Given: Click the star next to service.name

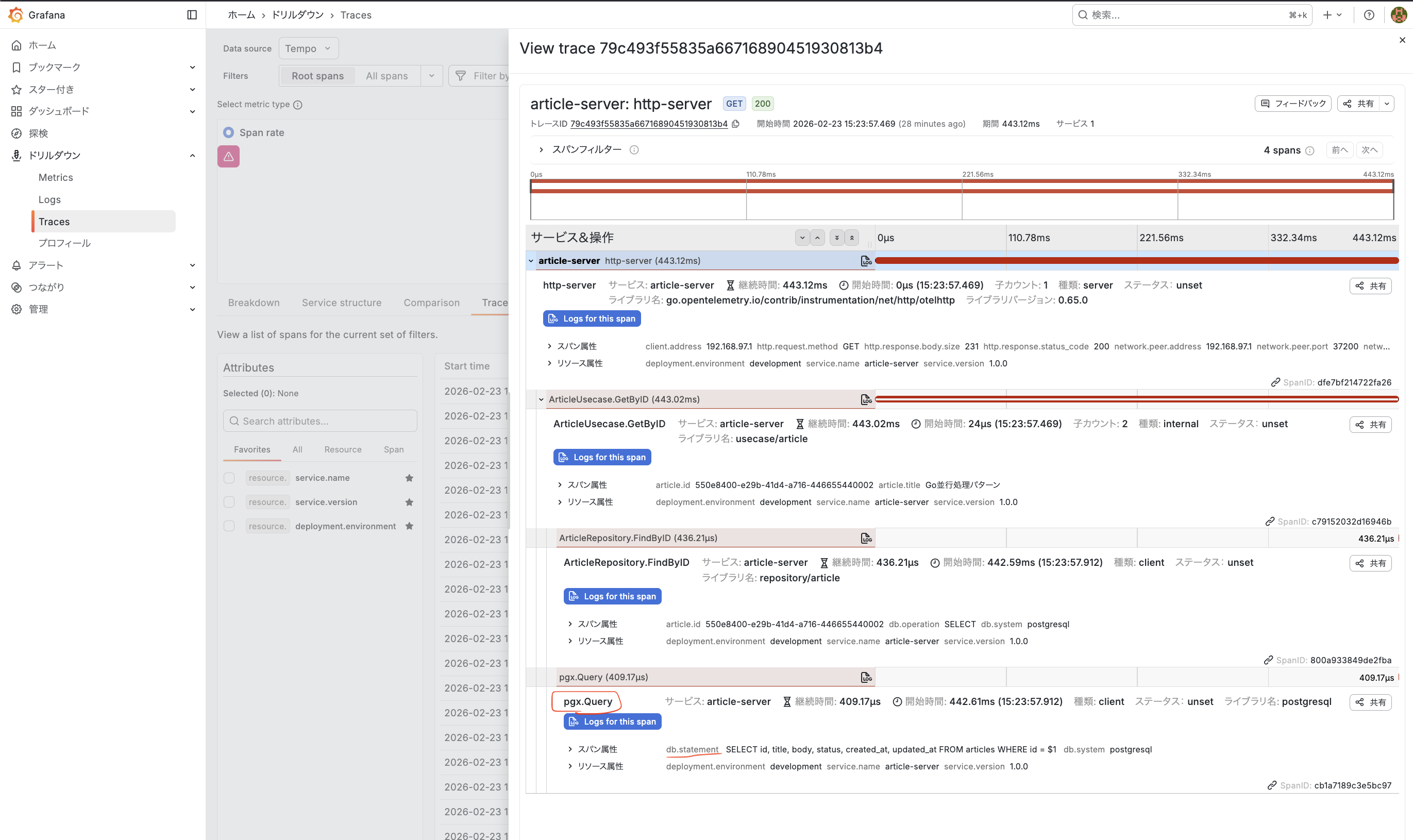Looking at the screenshot, I should point(409,478).
